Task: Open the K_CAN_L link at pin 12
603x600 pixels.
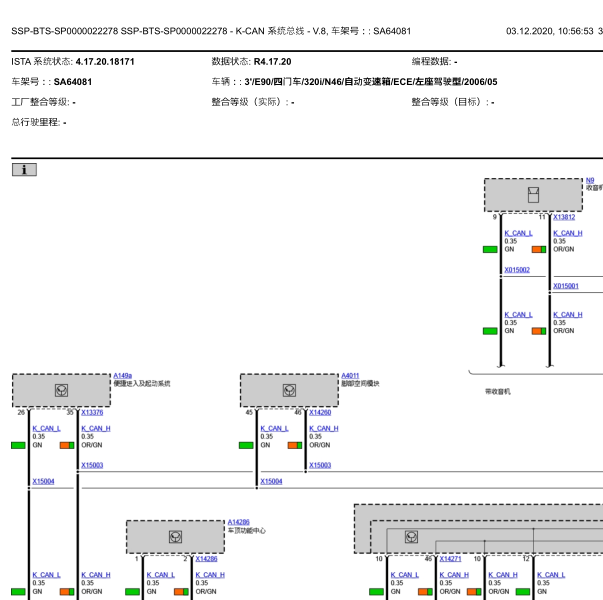Action: [551, 575]
